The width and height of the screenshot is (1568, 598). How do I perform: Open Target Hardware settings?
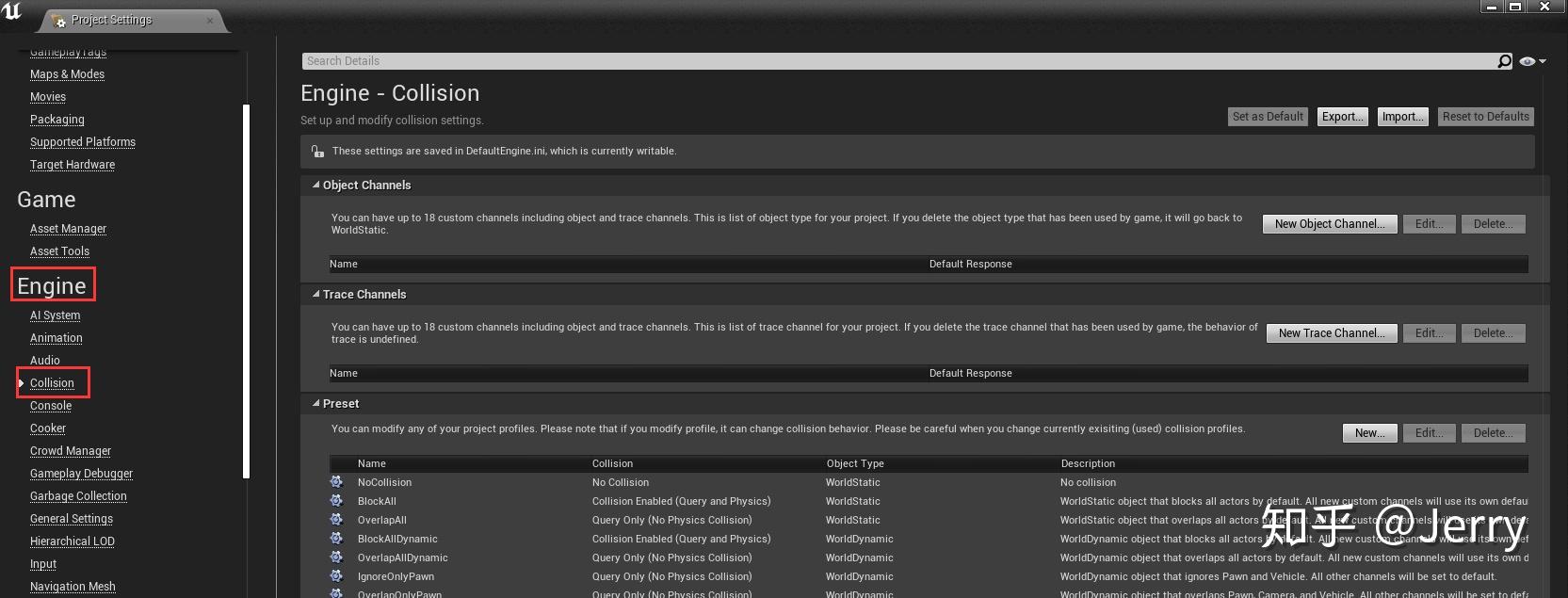pos(73,165)
